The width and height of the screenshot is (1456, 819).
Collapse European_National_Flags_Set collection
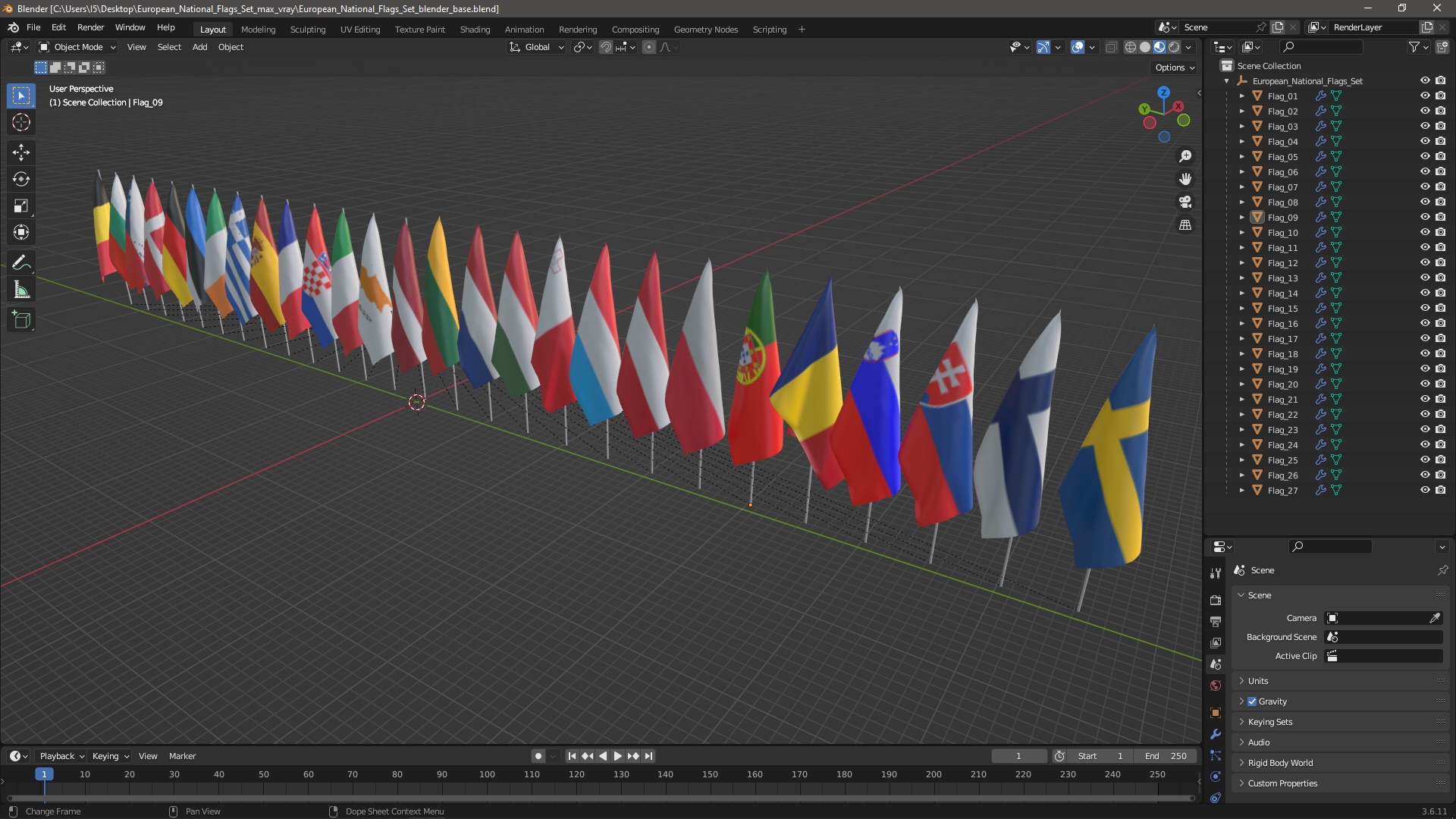coord(1227,80)
